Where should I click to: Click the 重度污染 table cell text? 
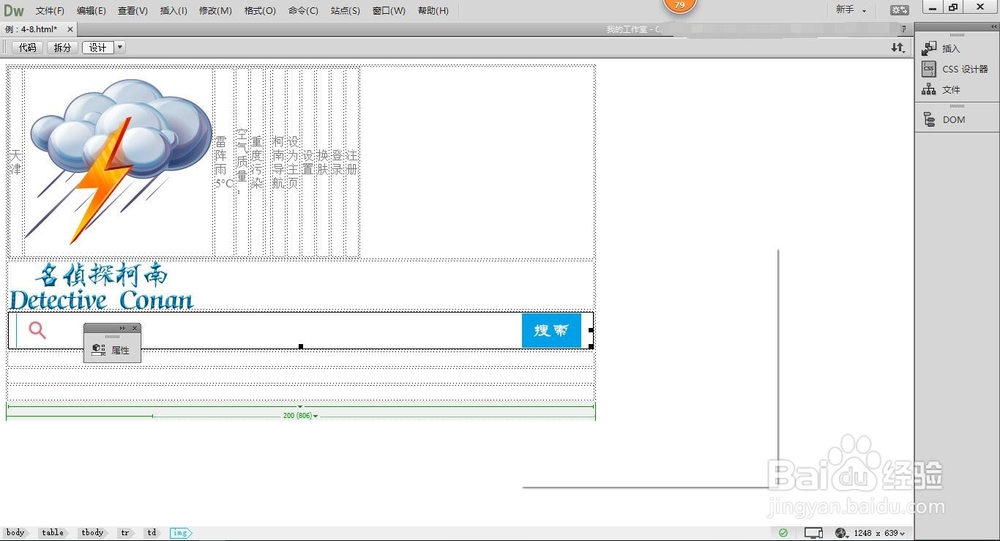point(256,162)
